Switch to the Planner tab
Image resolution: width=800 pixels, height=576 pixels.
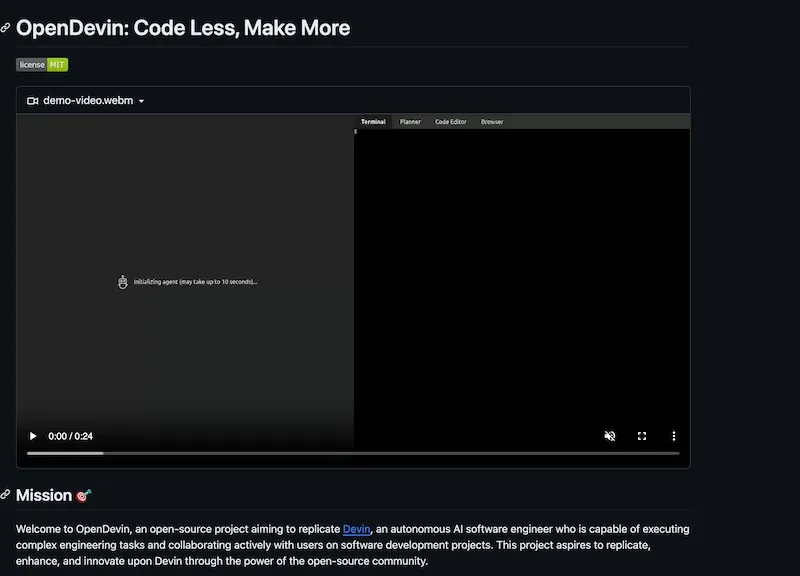pos(410,122)
